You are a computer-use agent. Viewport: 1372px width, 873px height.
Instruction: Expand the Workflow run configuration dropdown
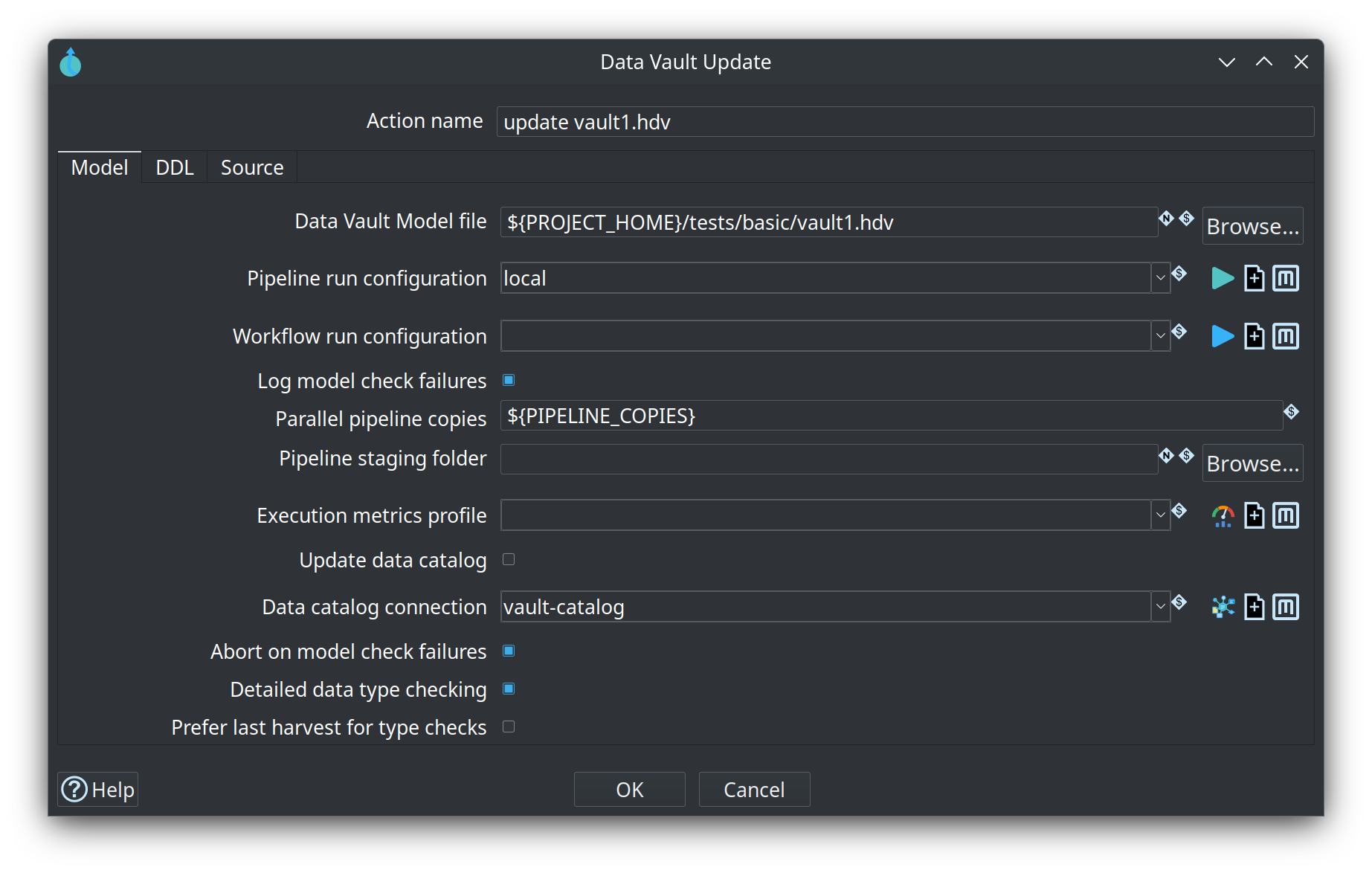1160,336
